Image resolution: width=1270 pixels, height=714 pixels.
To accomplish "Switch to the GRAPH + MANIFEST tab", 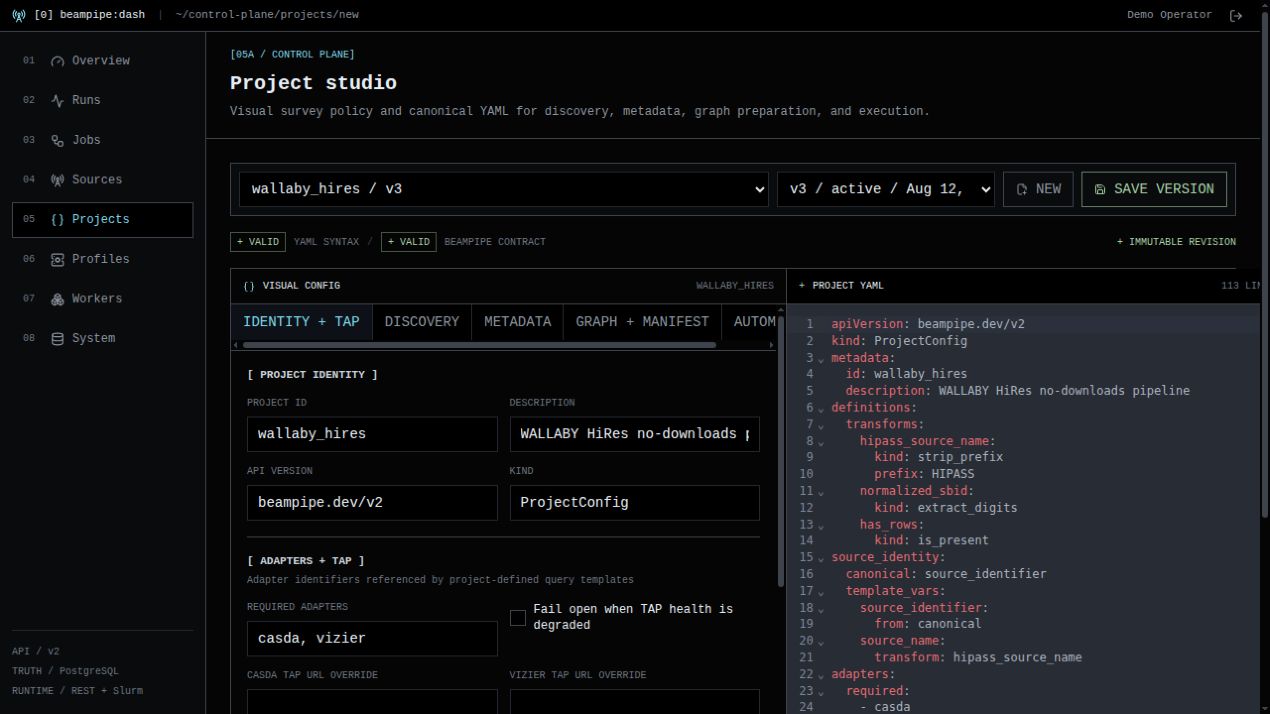I will (x=642, y=322).
